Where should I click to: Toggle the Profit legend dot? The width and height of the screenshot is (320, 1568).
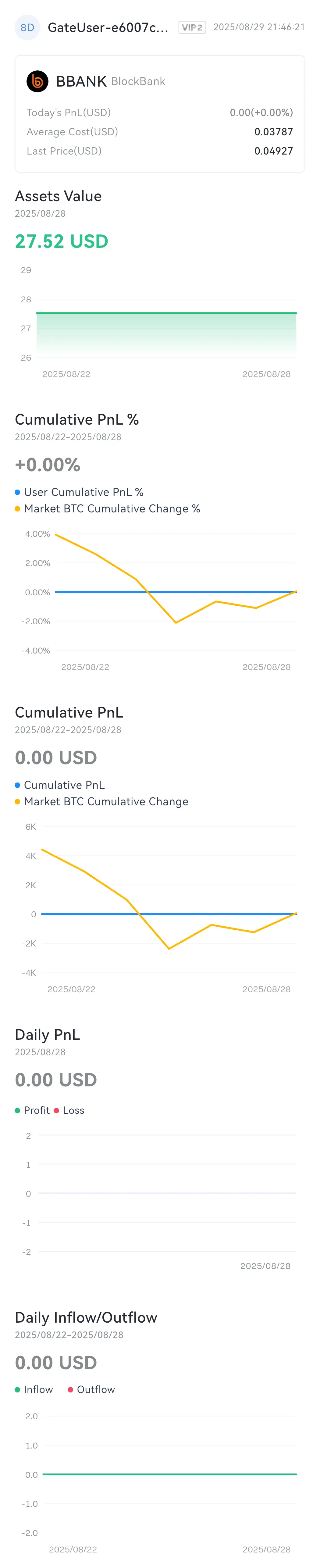[18, 1110]
